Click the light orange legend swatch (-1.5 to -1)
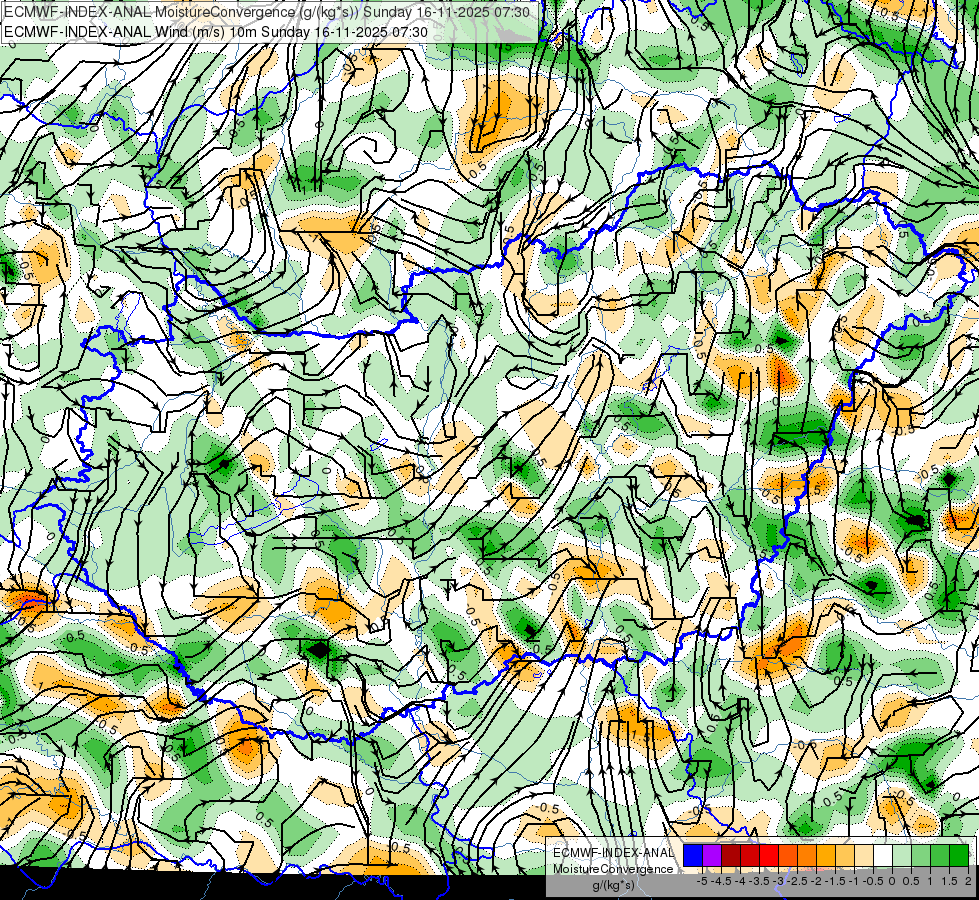The image size is (979, 900). click(845, 855)
